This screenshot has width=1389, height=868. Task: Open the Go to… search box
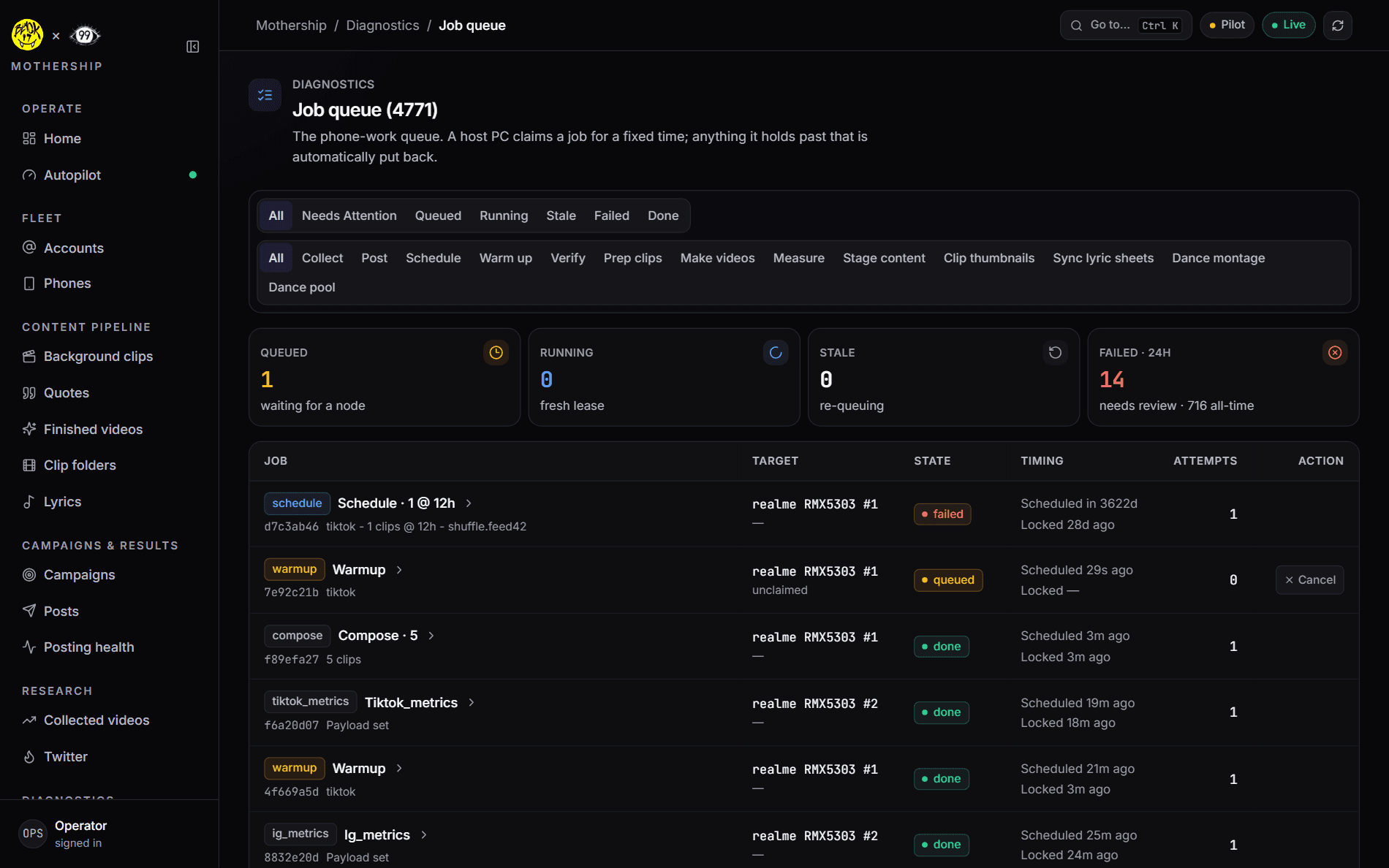1126,26
